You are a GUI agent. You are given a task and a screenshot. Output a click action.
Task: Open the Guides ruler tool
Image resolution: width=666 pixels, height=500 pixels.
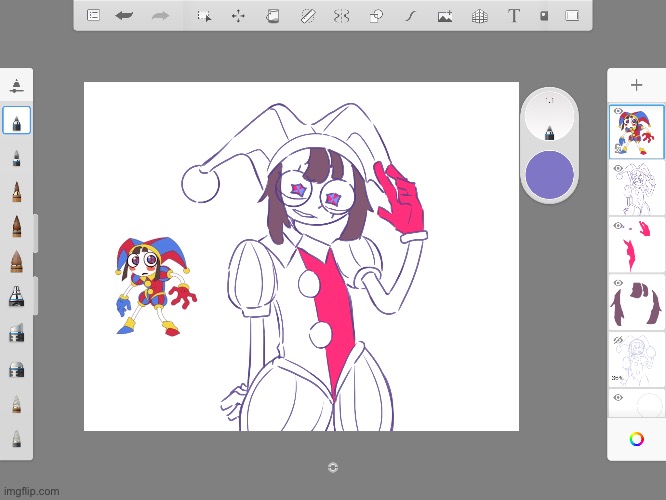308,16
